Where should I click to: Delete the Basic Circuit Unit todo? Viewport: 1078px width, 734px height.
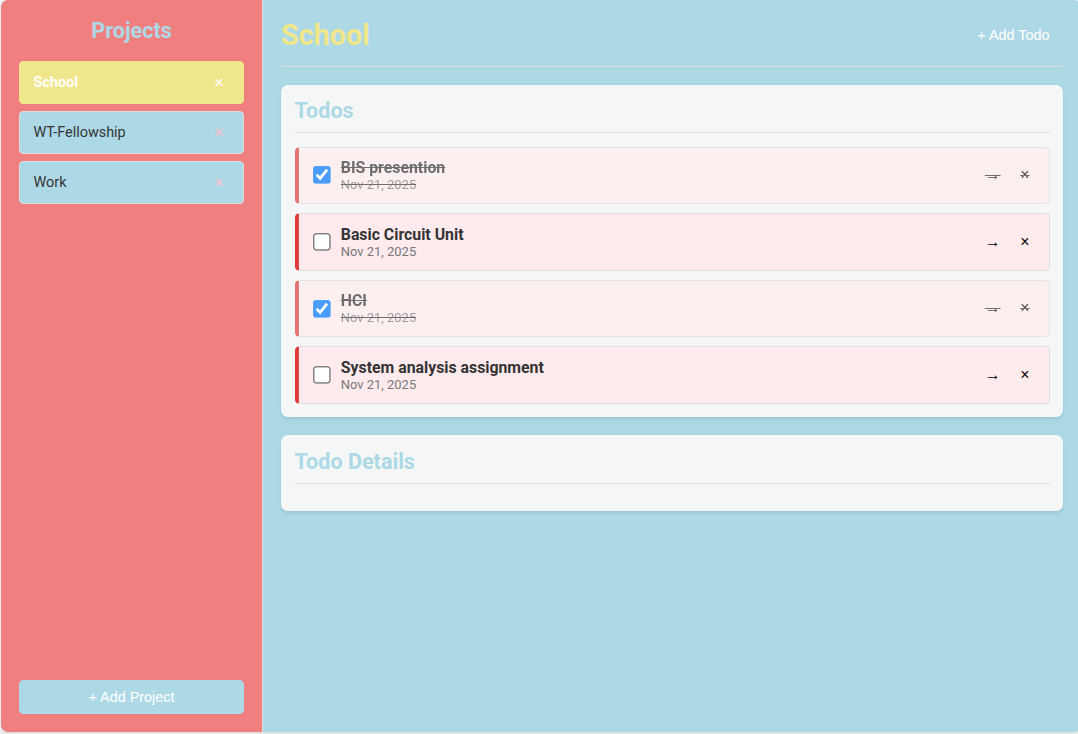pos(1024,242)
